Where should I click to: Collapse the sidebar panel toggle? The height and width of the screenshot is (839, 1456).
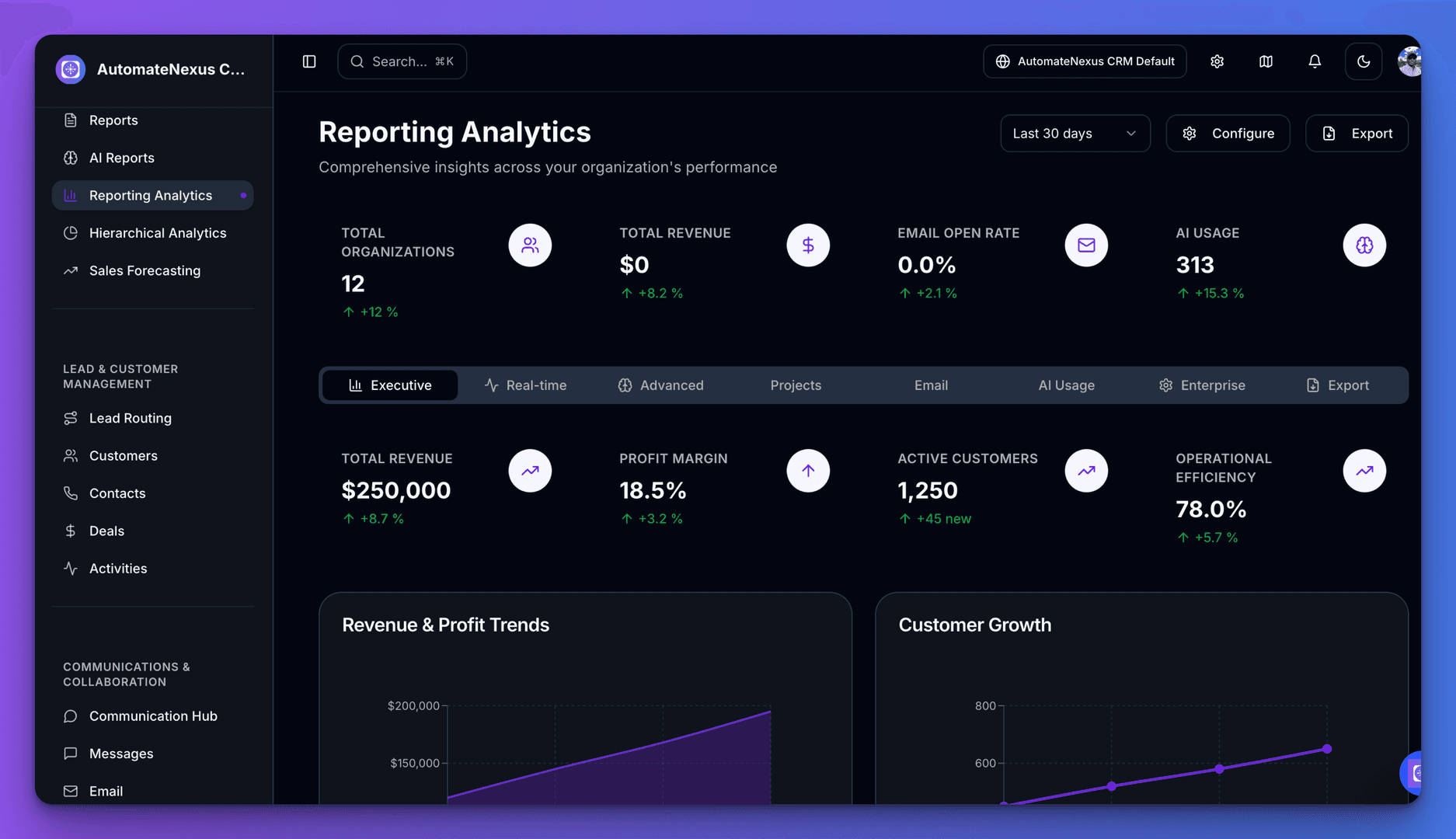309,61
